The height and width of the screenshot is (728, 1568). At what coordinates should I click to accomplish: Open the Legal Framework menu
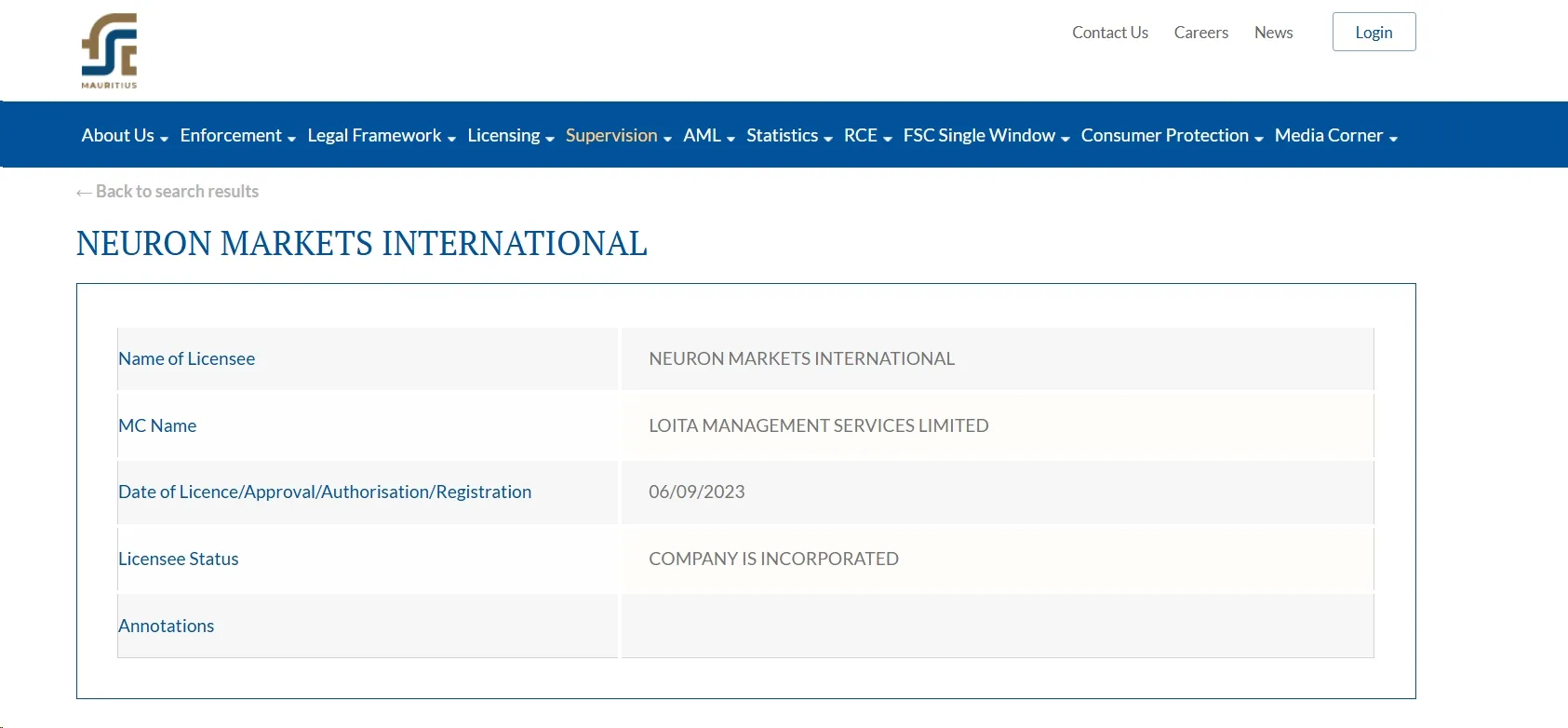point(382,135)
